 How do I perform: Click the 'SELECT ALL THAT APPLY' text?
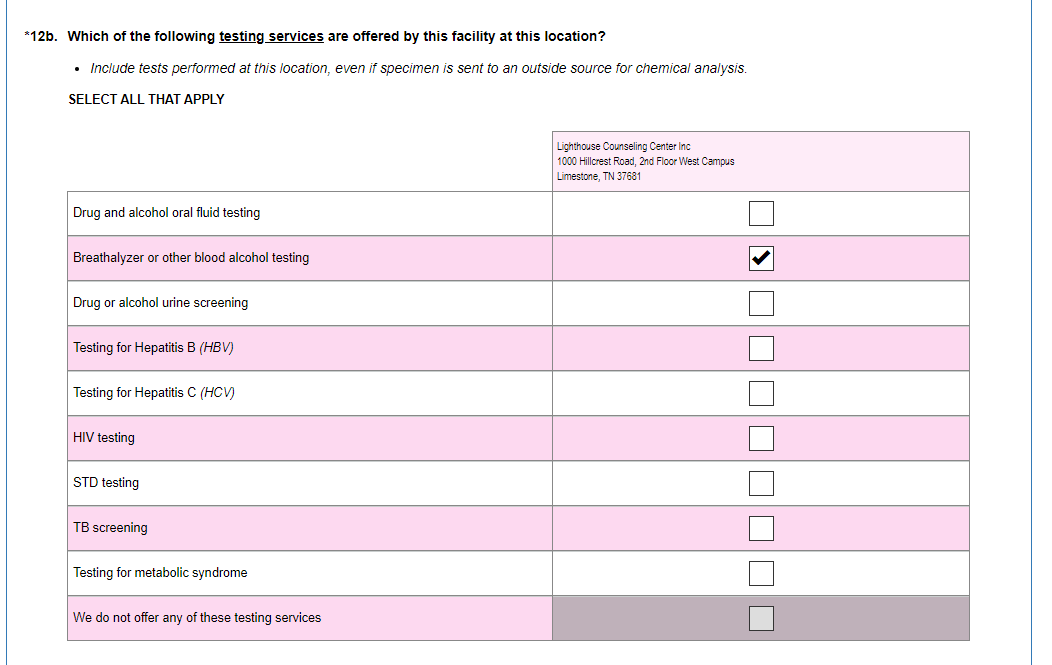[x=146, y=99]
